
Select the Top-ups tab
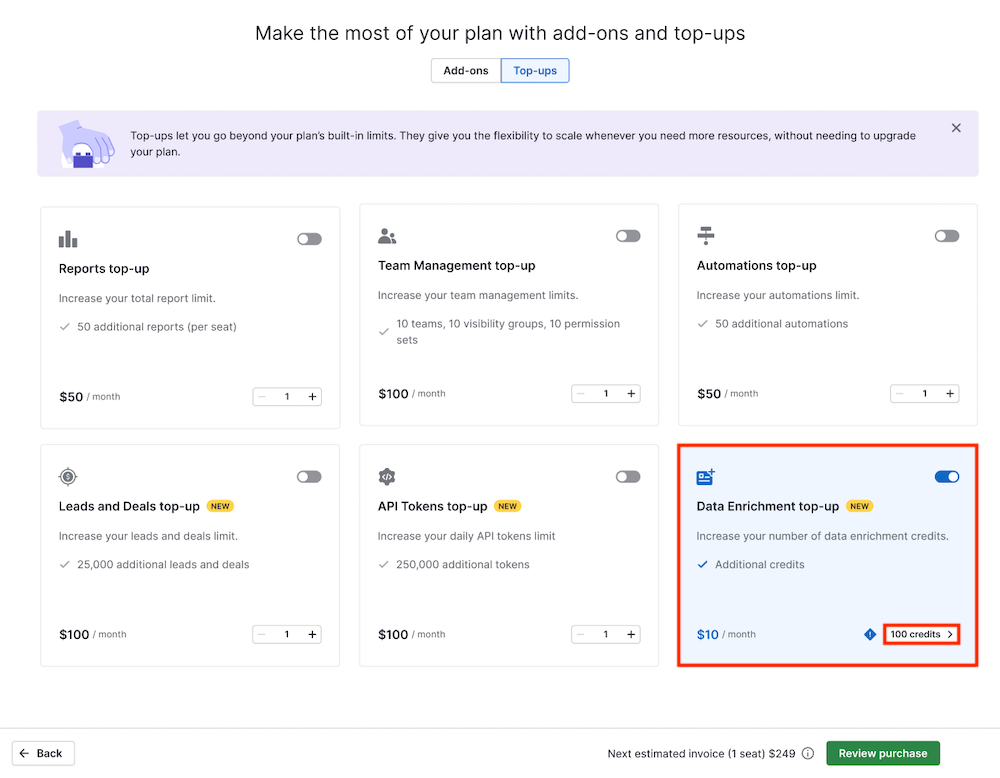[x=535, y=71]
